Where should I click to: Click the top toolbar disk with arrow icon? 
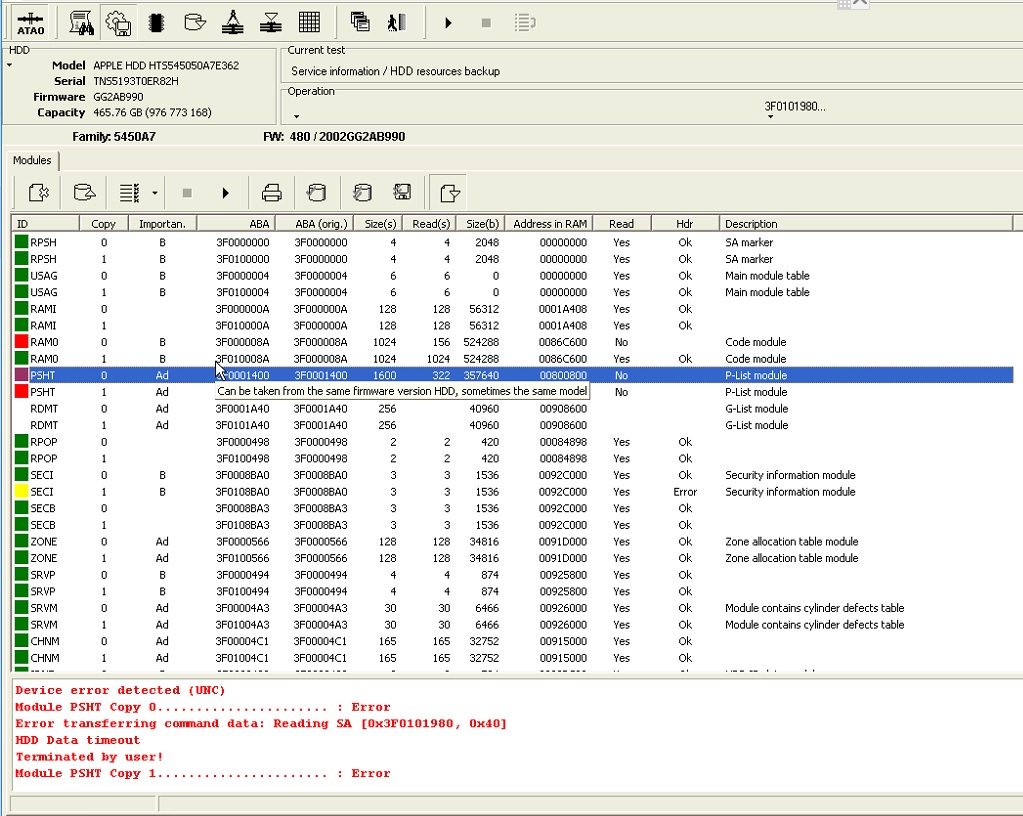(x=194, y=23)
